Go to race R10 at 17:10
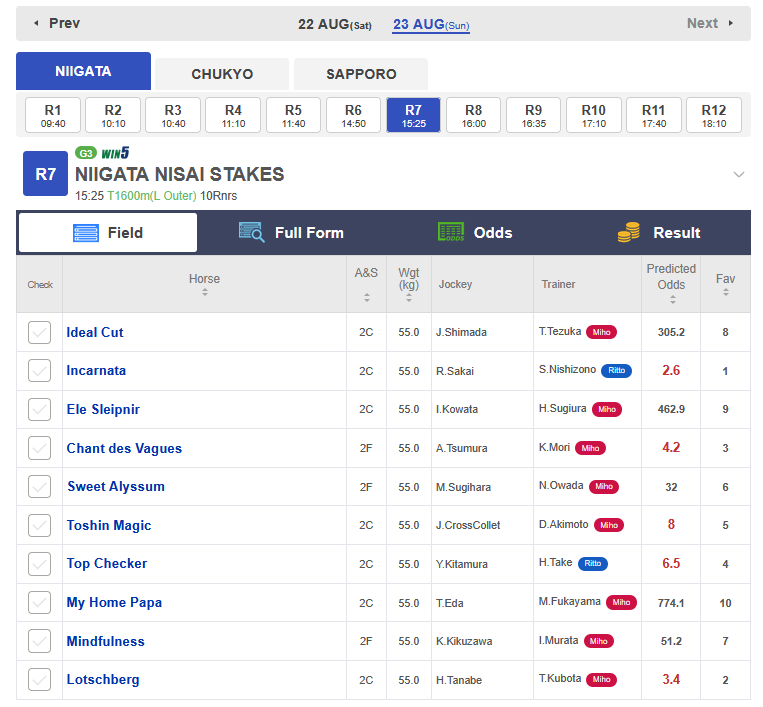The image size is (763, 707). pyautogui.click(x=594, y=115)
